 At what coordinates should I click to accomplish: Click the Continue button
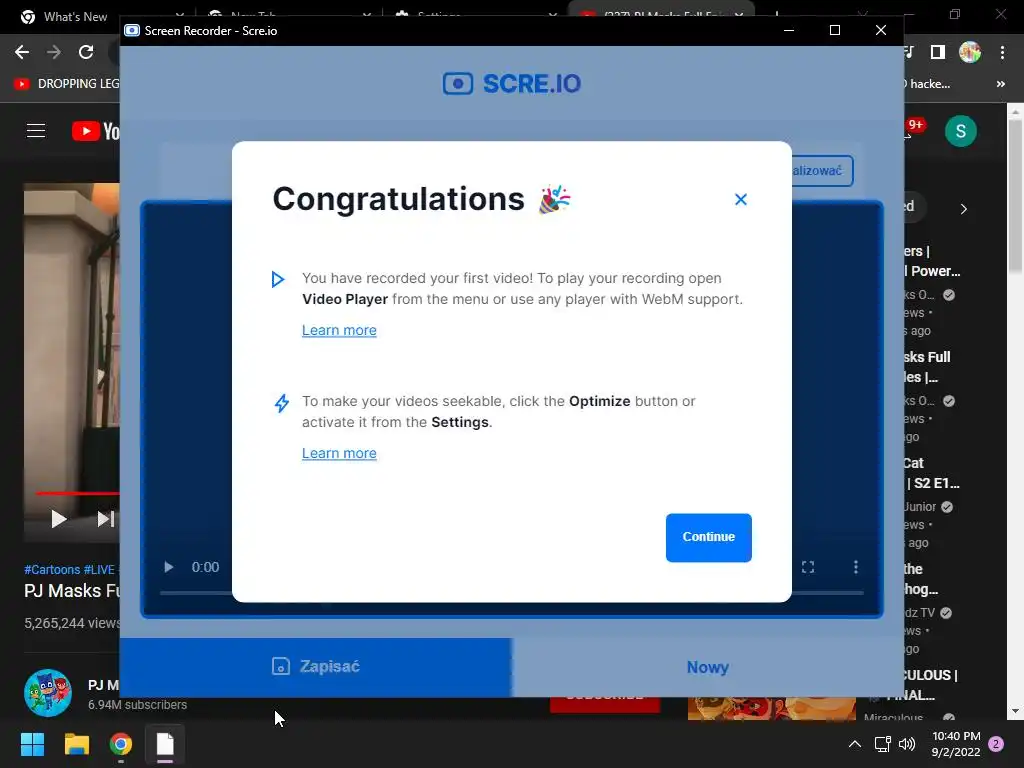coord(709,537)
